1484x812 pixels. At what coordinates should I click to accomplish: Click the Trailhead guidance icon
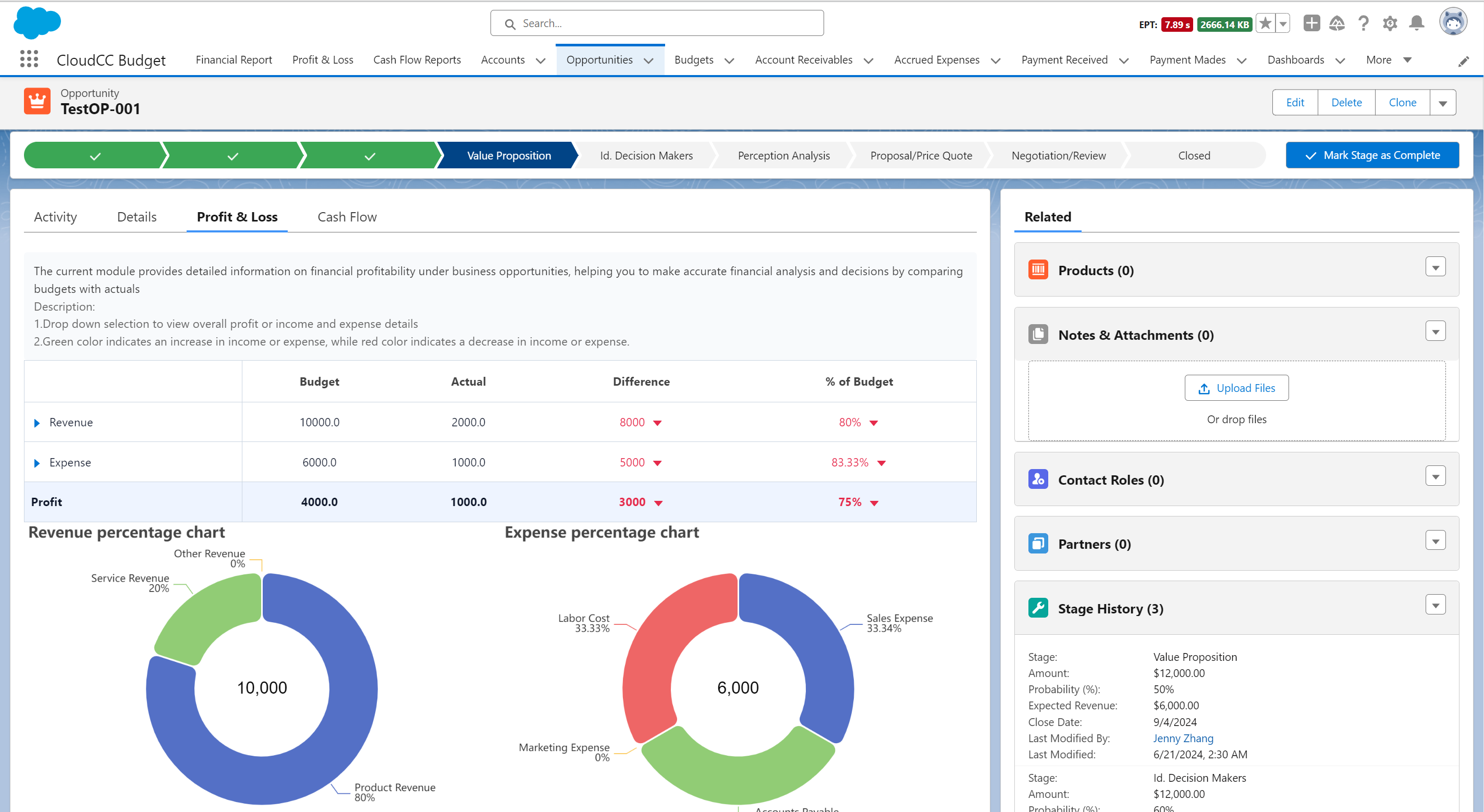[x=1337, y=23]
